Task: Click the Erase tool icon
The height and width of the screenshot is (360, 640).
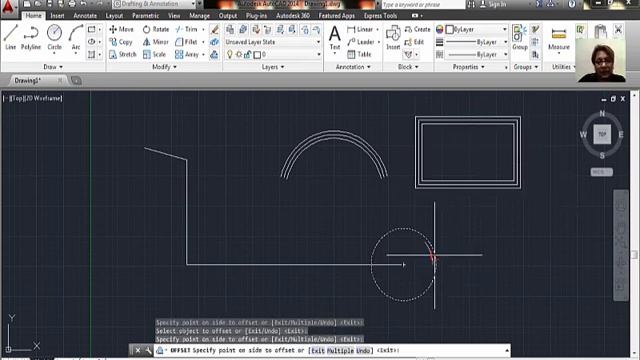Action: [215, 29]
